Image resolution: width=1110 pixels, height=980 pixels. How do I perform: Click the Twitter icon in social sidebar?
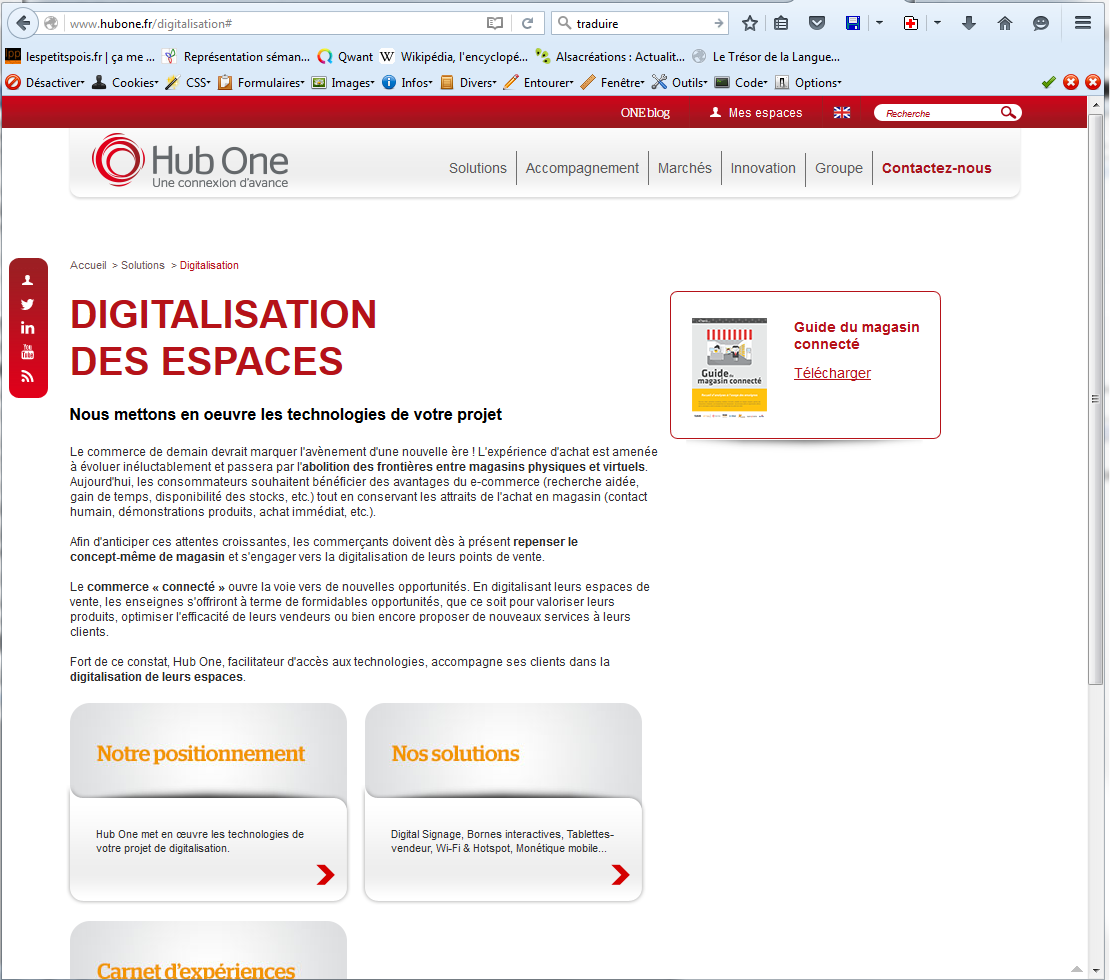27,304
